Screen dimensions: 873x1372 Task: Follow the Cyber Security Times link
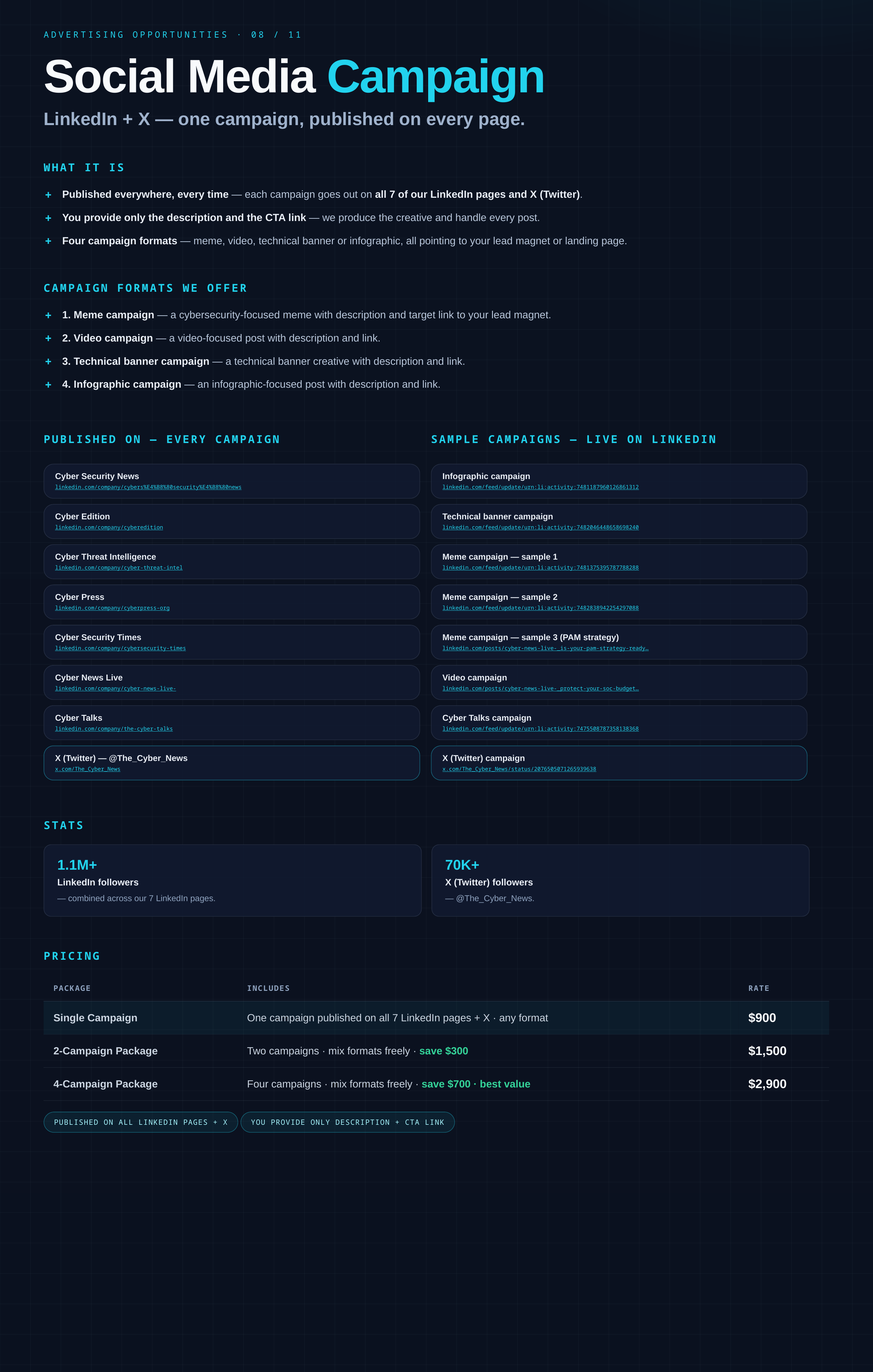(x=120, y=648)
